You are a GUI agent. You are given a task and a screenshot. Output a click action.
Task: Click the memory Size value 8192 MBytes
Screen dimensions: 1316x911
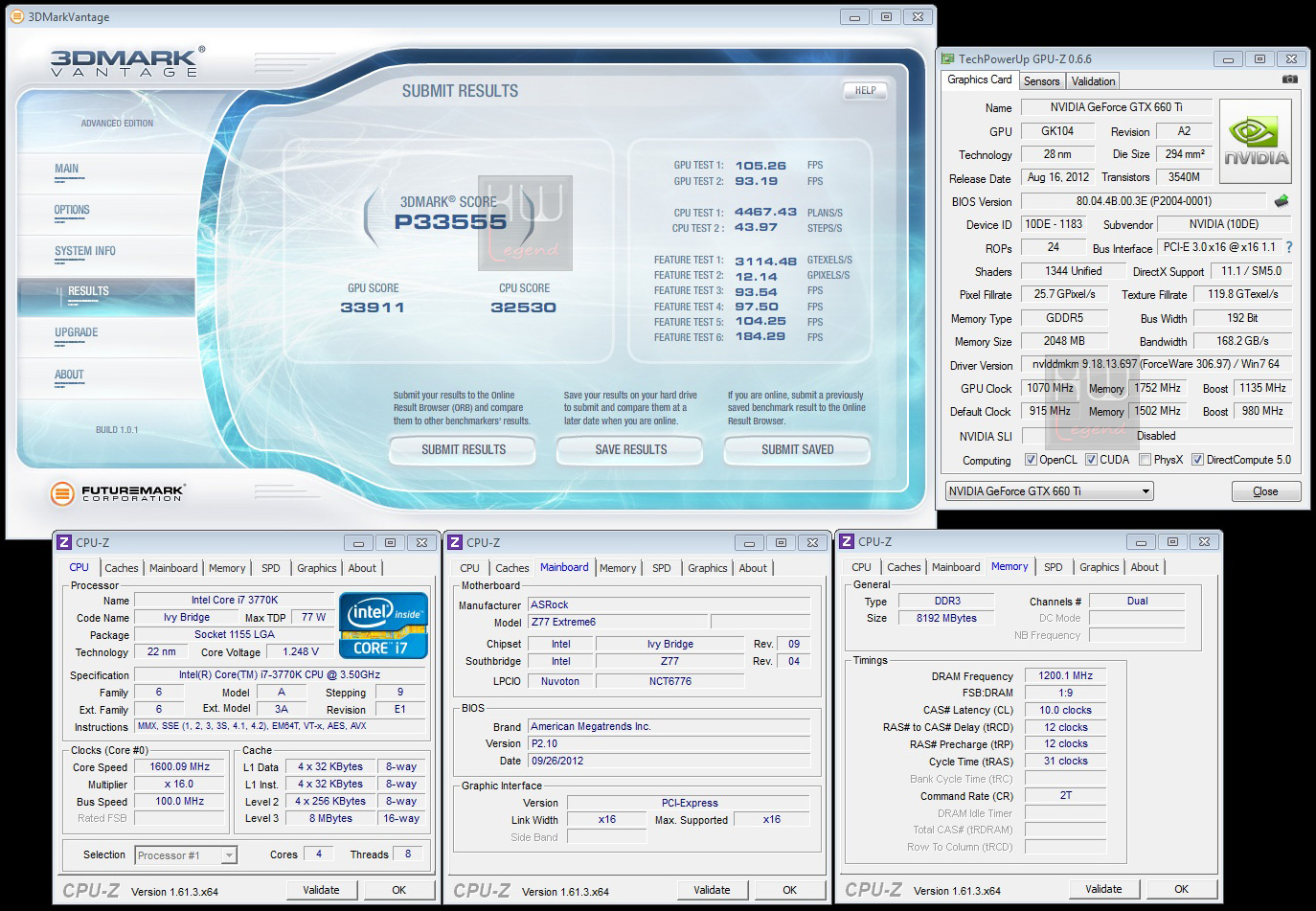(946, 618)
